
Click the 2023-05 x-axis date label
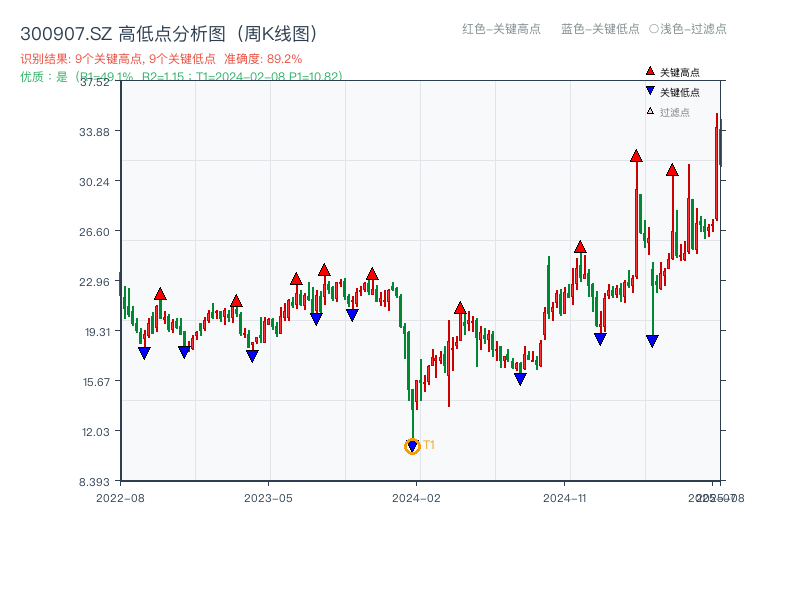[268, 498]
